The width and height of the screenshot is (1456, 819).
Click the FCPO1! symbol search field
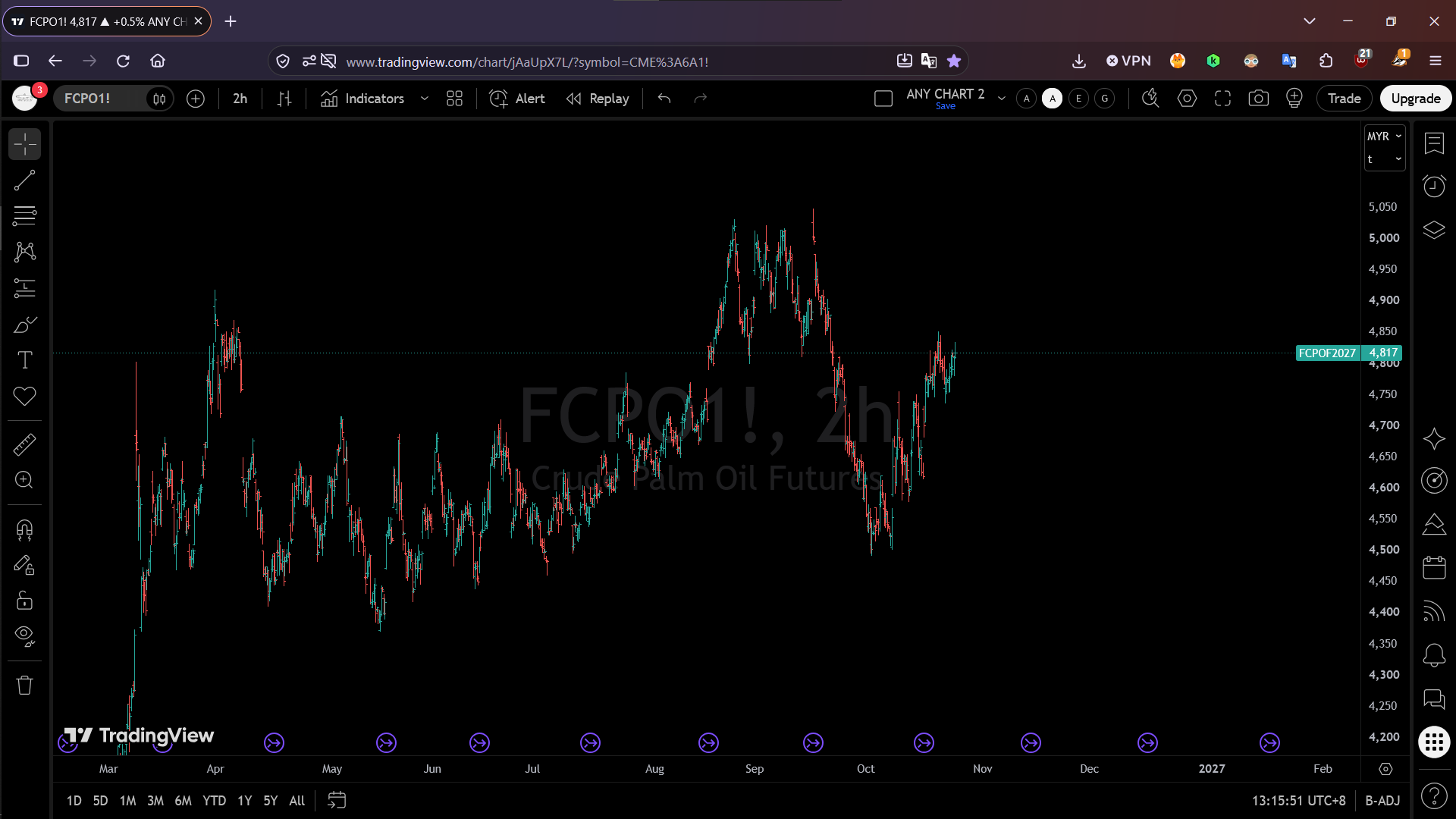[x=99, y=99]
